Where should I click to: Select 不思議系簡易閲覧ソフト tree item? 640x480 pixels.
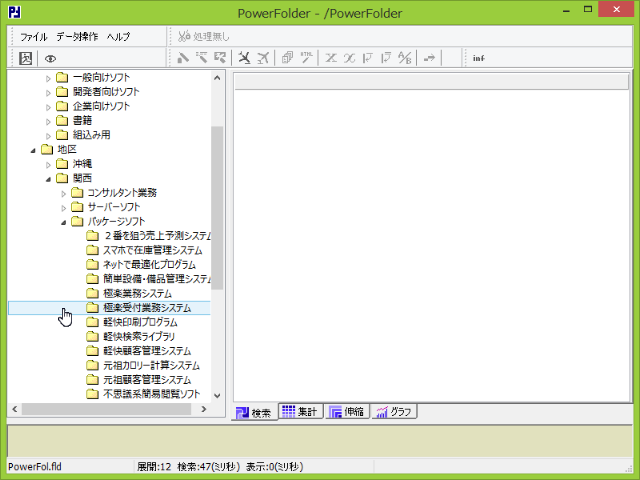(x=151, y=394)
